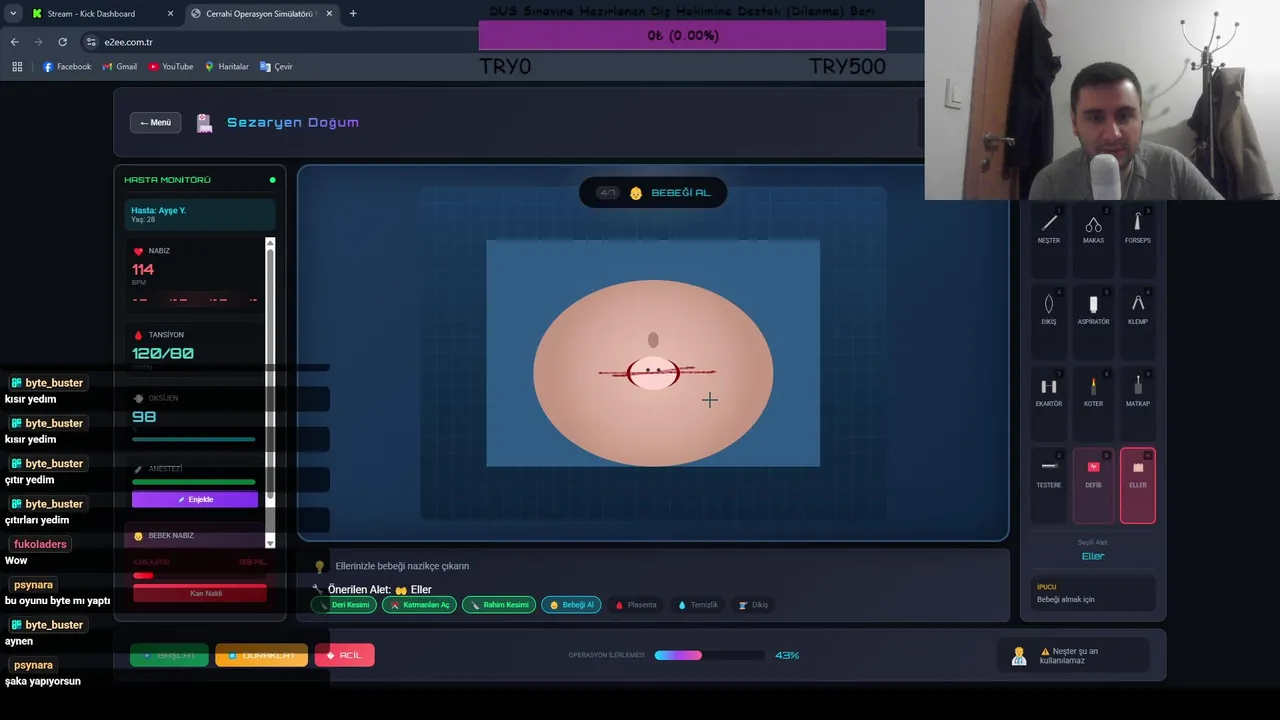
Task: Click the patient name Hasta: Ayşe Y.
Action: pyautogui.click(x=158, y=211)
